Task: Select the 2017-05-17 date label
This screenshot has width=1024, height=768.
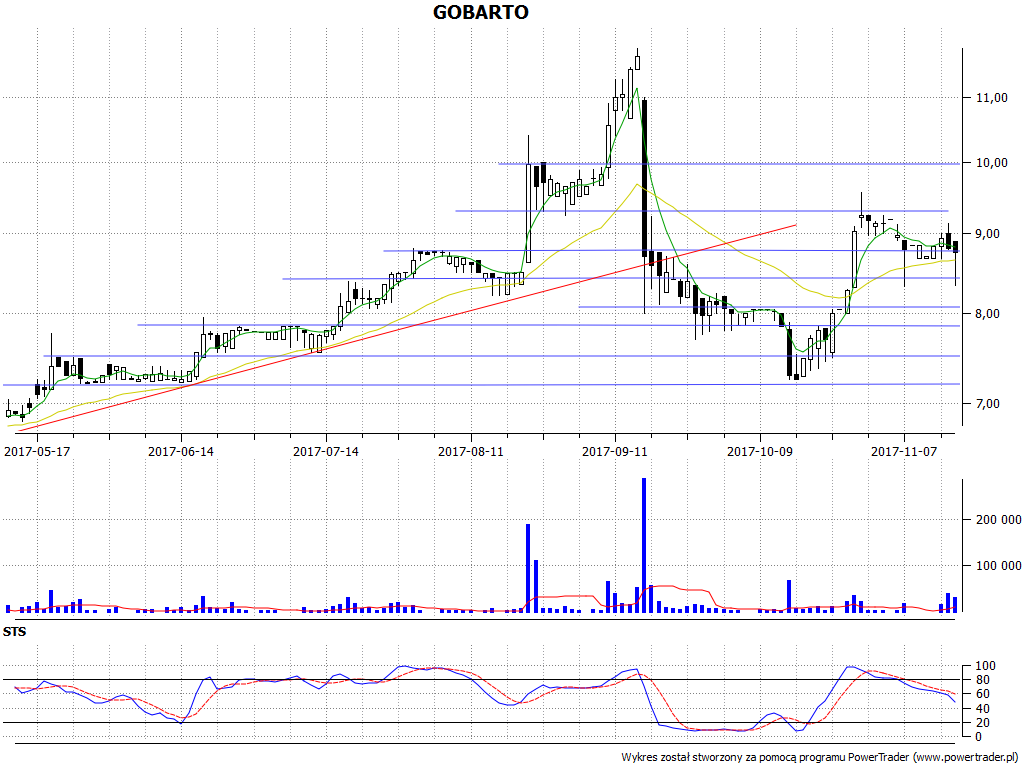Action: pos(37,451)
